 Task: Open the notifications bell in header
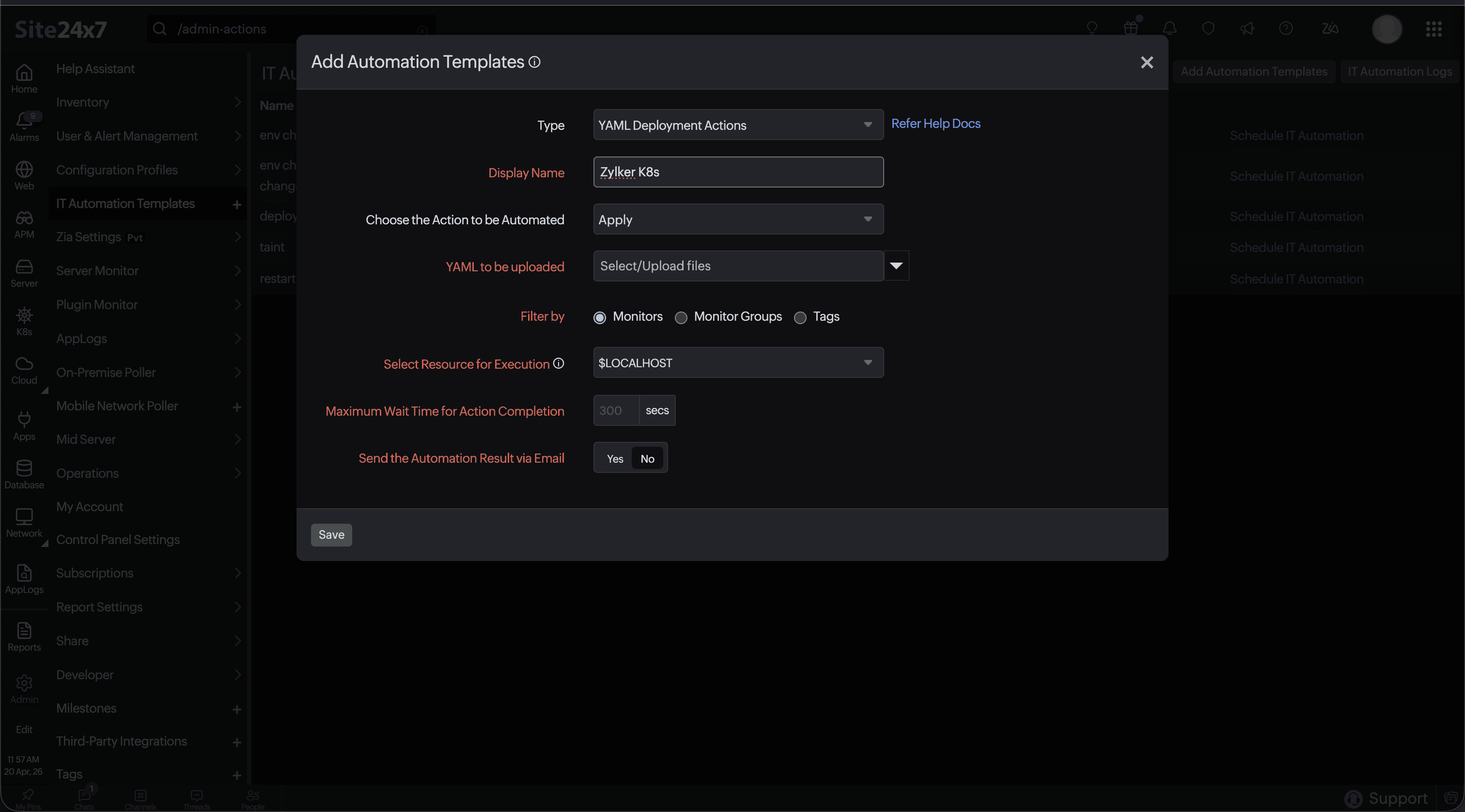coord(1169,28)
